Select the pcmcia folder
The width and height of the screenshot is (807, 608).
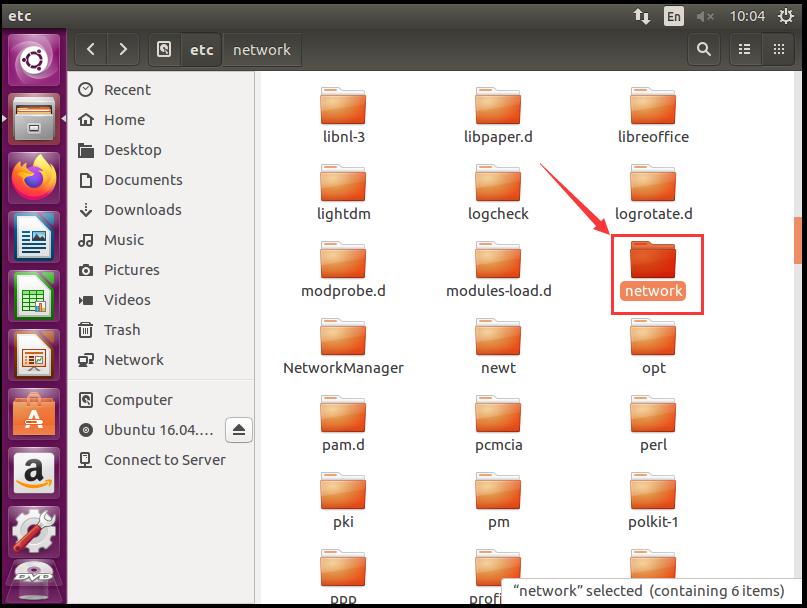pyautogui.click(x=498, y=424)
